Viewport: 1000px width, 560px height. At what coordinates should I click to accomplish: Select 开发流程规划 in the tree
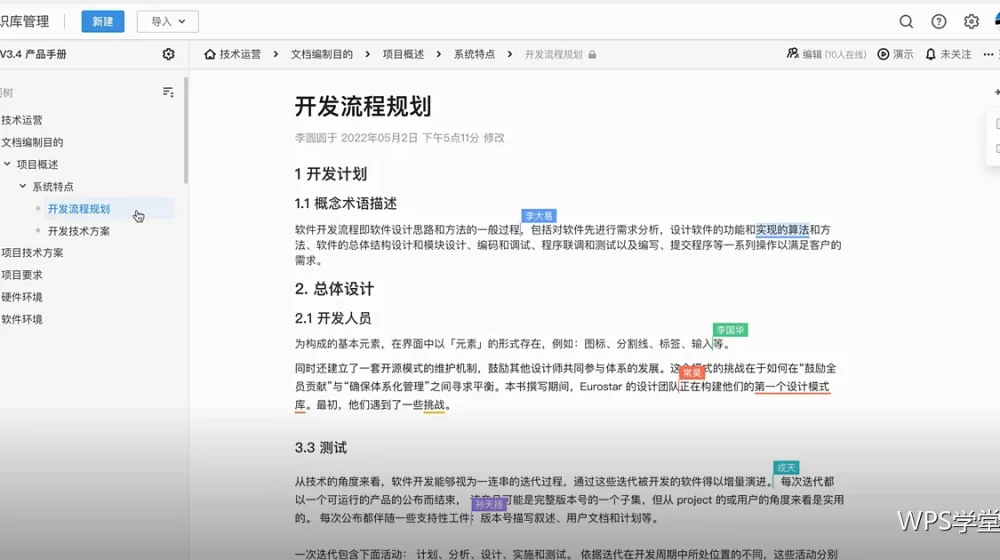tap(78, 209)
